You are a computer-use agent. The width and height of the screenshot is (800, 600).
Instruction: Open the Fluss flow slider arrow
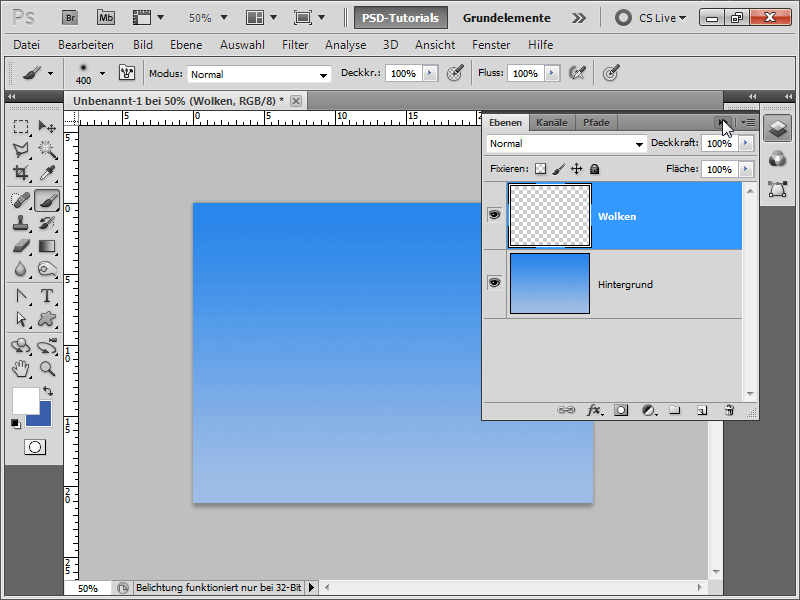click(x=552, y=73)
